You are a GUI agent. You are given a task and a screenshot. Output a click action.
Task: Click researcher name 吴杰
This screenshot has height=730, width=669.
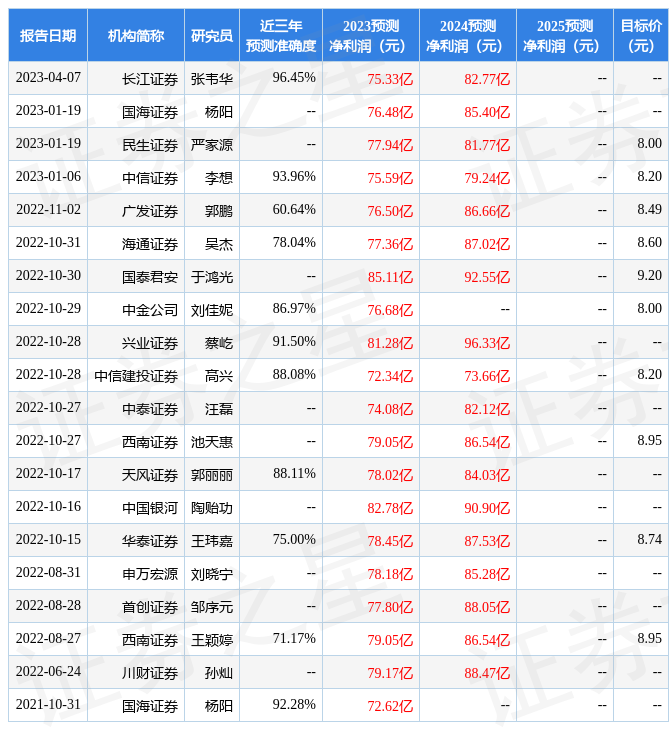point(219,244)
